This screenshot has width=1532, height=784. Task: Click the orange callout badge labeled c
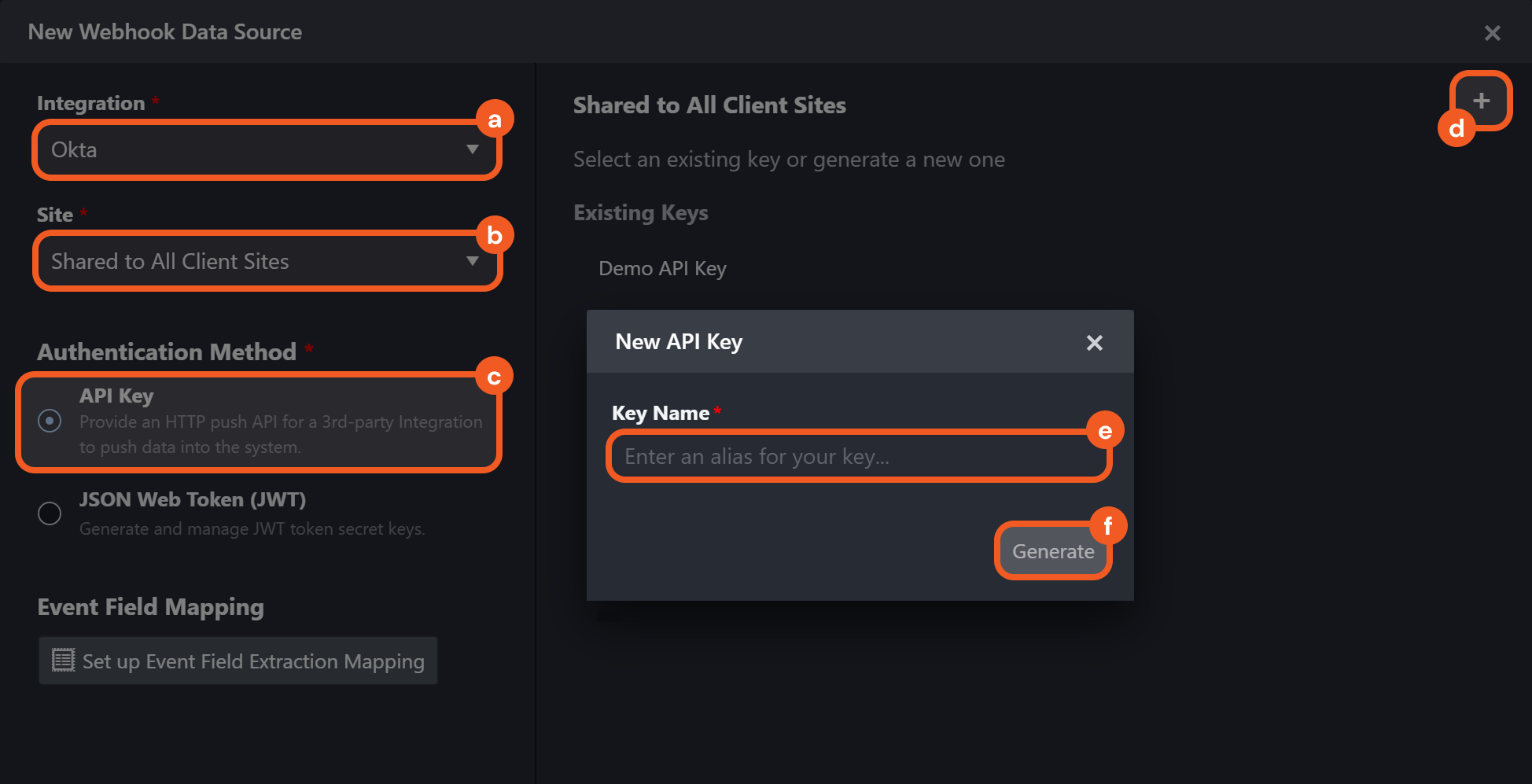pyautogui.click(x=495, y=377)
